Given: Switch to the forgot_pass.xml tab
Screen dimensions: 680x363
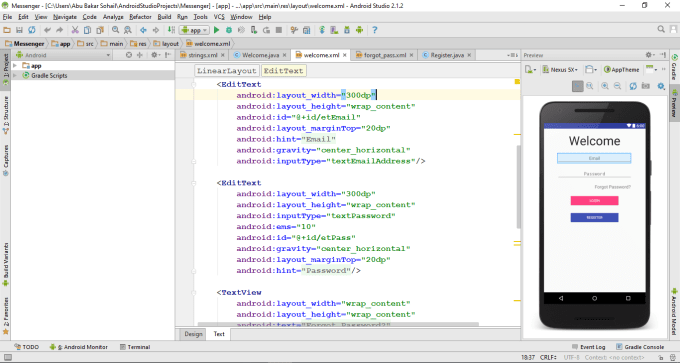Looking at the screenshot, I should click(384, 55).
